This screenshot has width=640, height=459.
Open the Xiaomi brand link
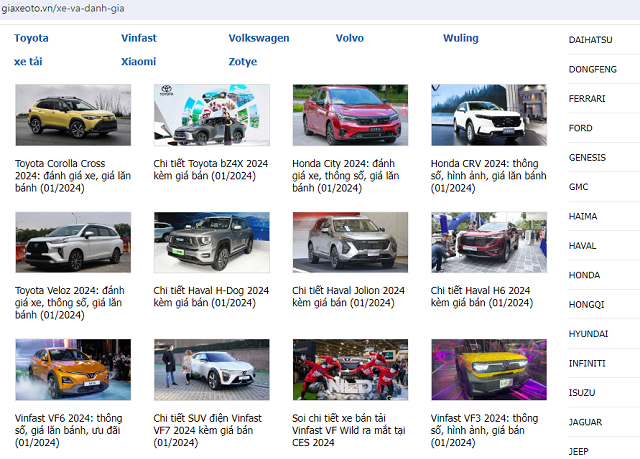tap(138, 61)
